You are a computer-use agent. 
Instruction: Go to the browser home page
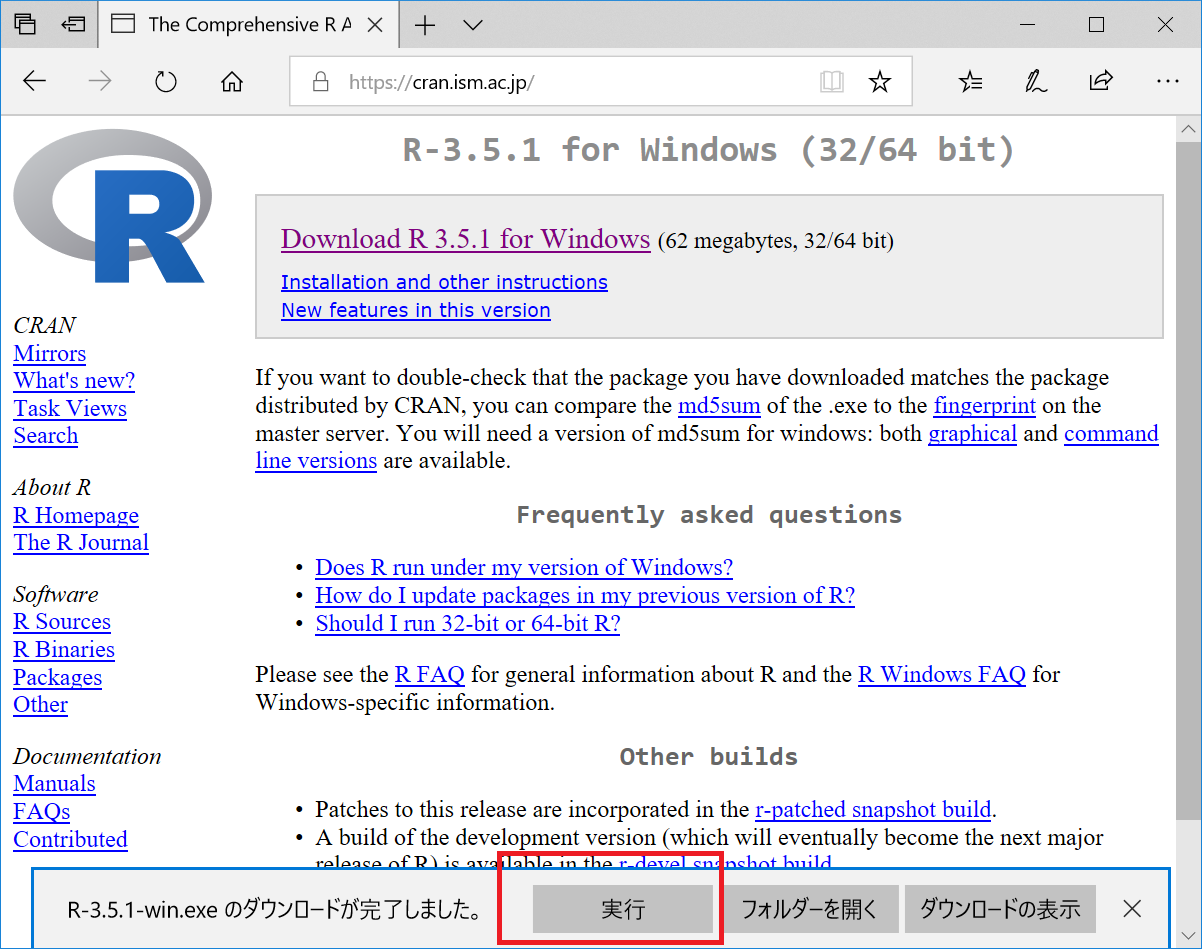(x=232, y=82)
